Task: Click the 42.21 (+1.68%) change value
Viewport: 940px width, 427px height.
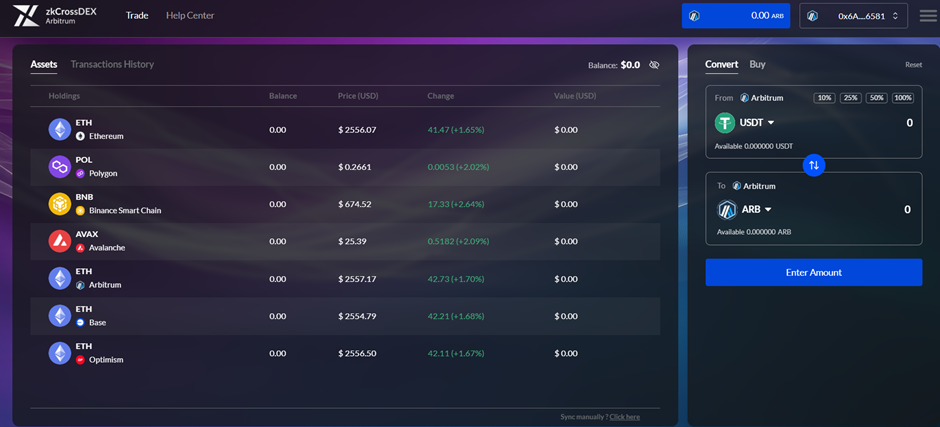Action: pos(456,316)
